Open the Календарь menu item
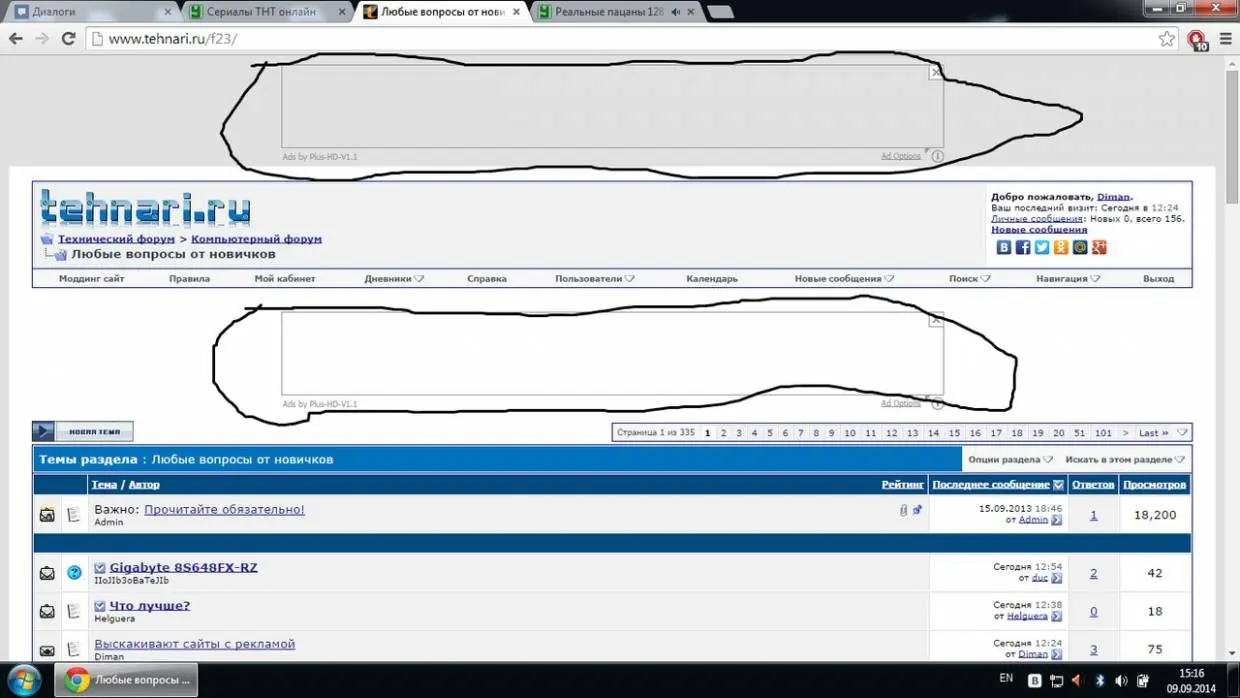This screenshot has height=698, width=1240. 712,279
